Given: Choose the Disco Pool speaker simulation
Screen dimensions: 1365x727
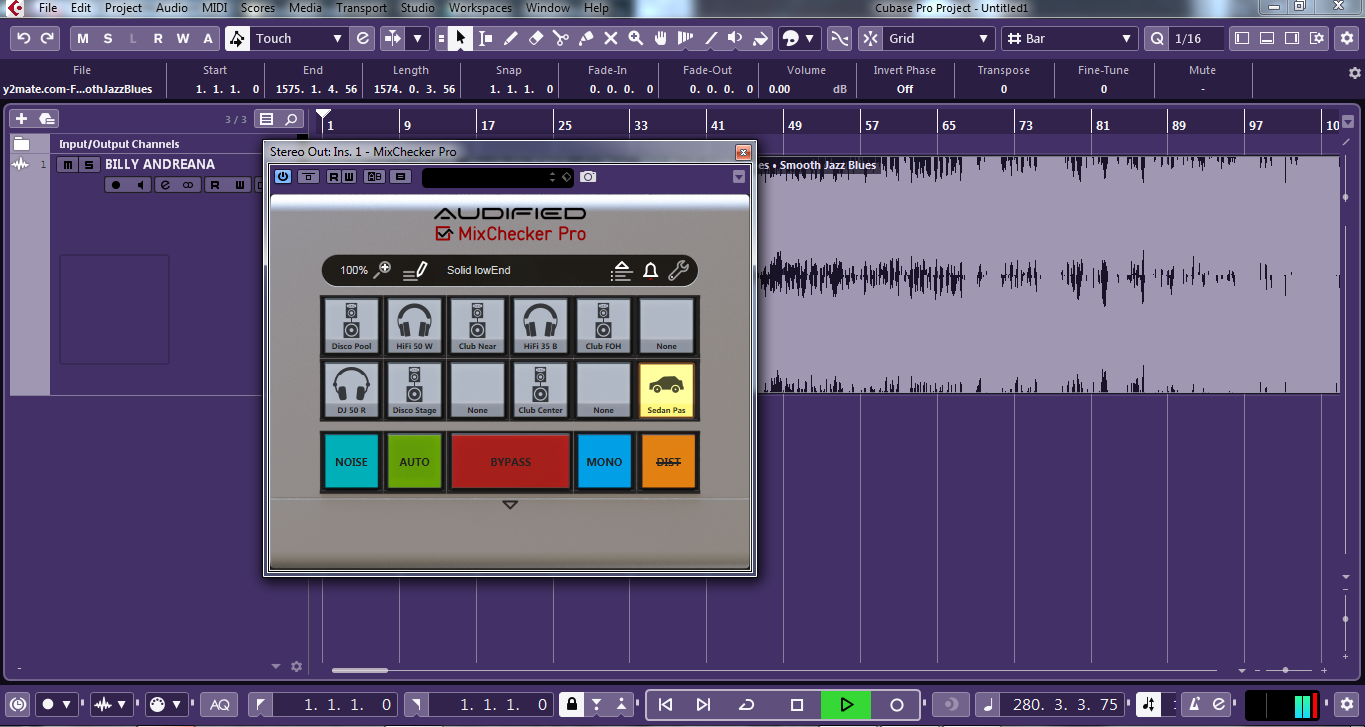Looking at the screenshot, I should [351, 325].
